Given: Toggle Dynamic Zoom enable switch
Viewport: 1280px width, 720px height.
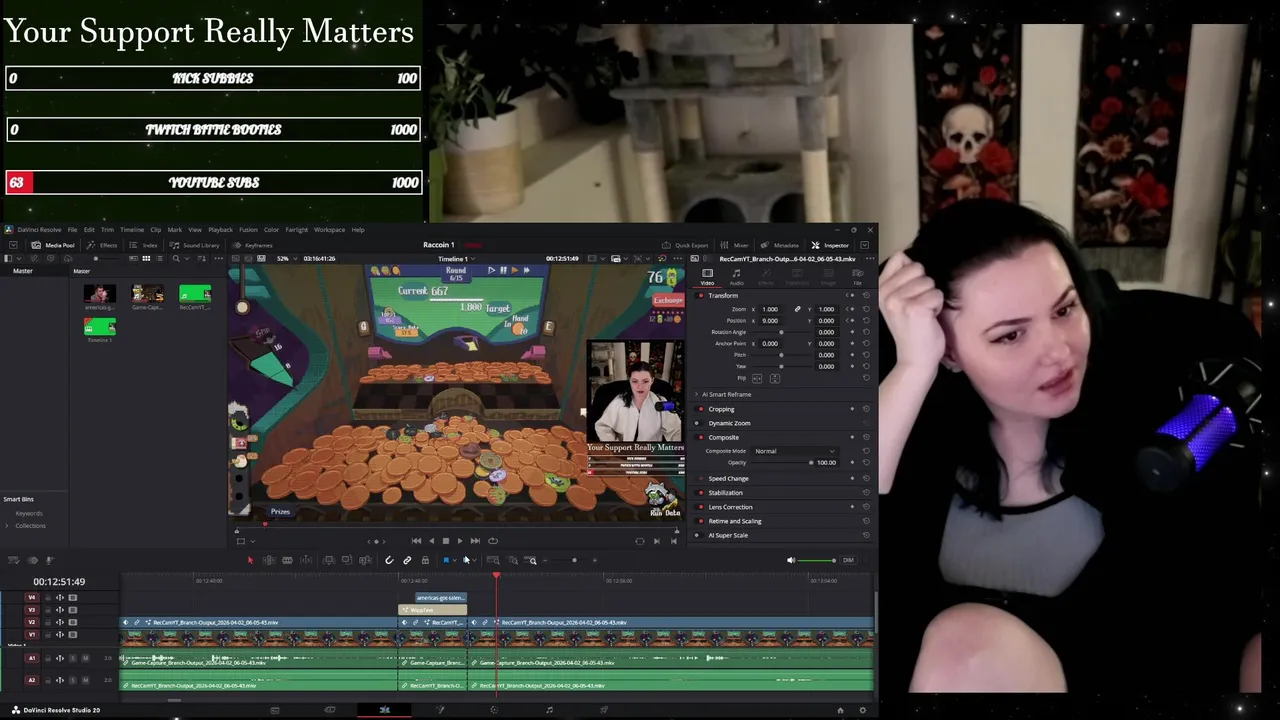Looking at the screenshot, I should 701,423.
